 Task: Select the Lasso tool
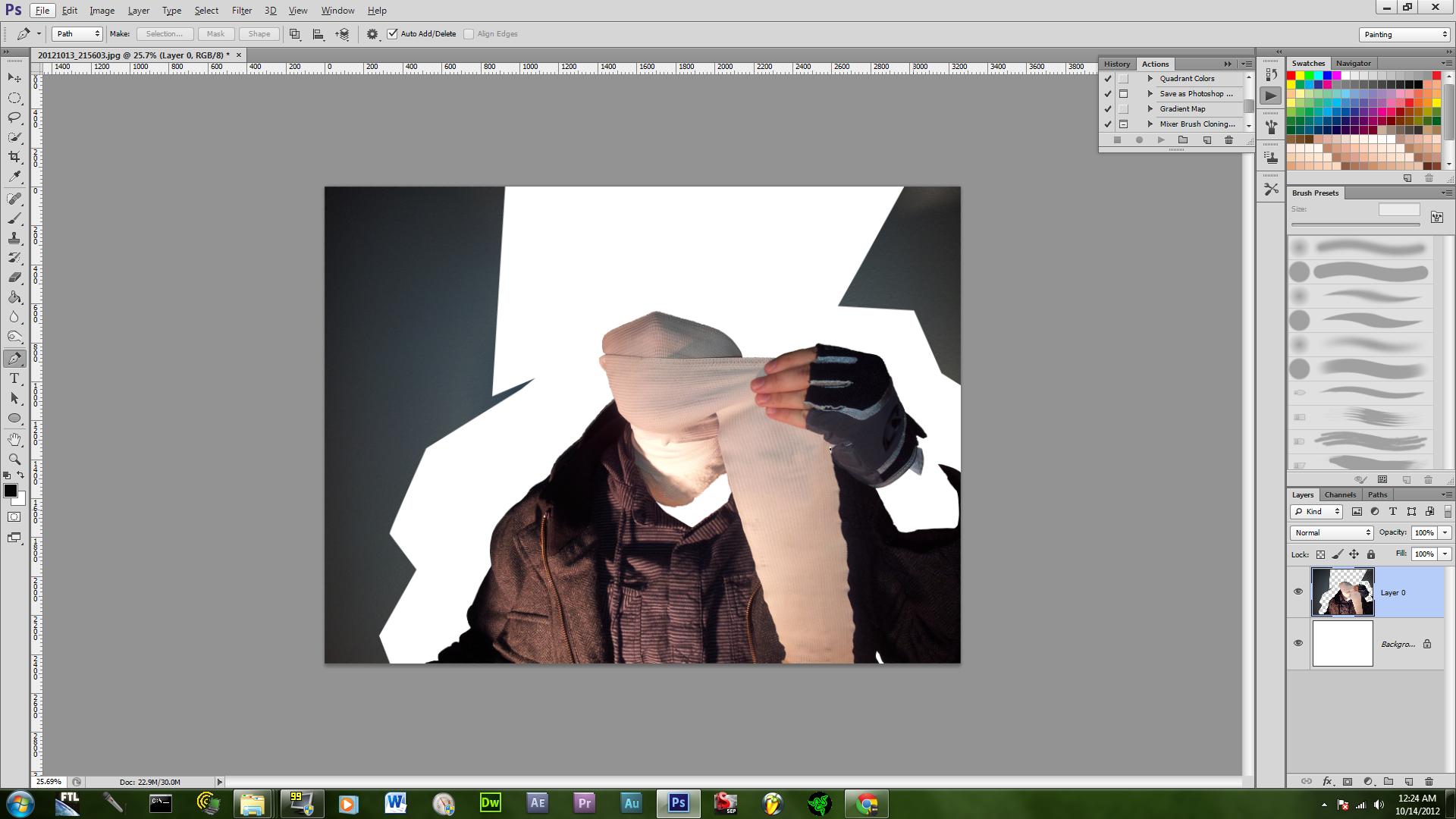pyautogui.click(x=14, y=118)
